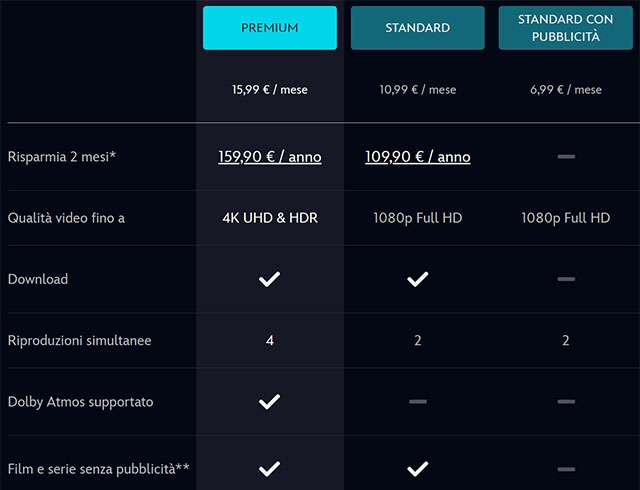The width and height of the screenshot is (640, 490).
Task: Click the Premium Dolby Atmos checkmark
Action: pos(269,402)
